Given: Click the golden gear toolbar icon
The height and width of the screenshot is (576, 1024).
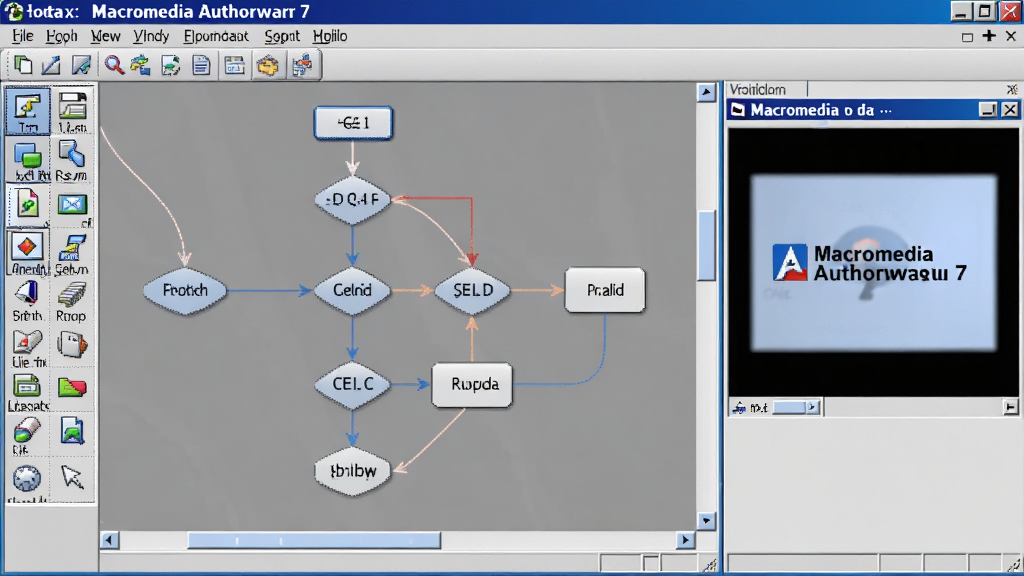Looking at the screenshot, I should tap(268, 65).
